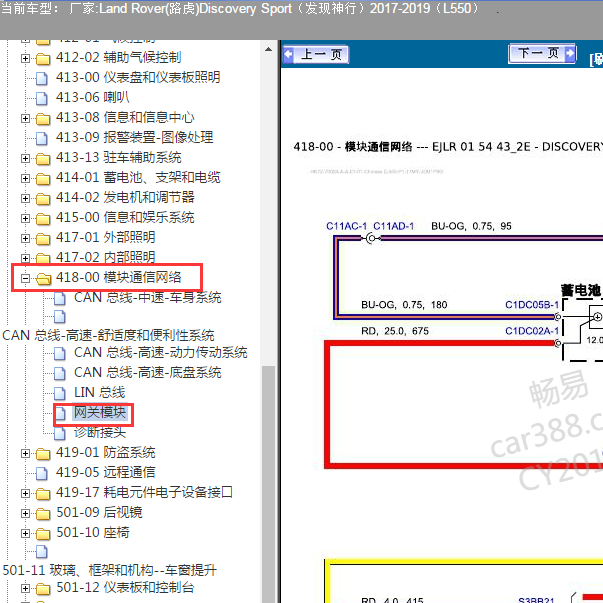Go to next page with 下一页 button
603x603 pixels.
pos(542,53)
